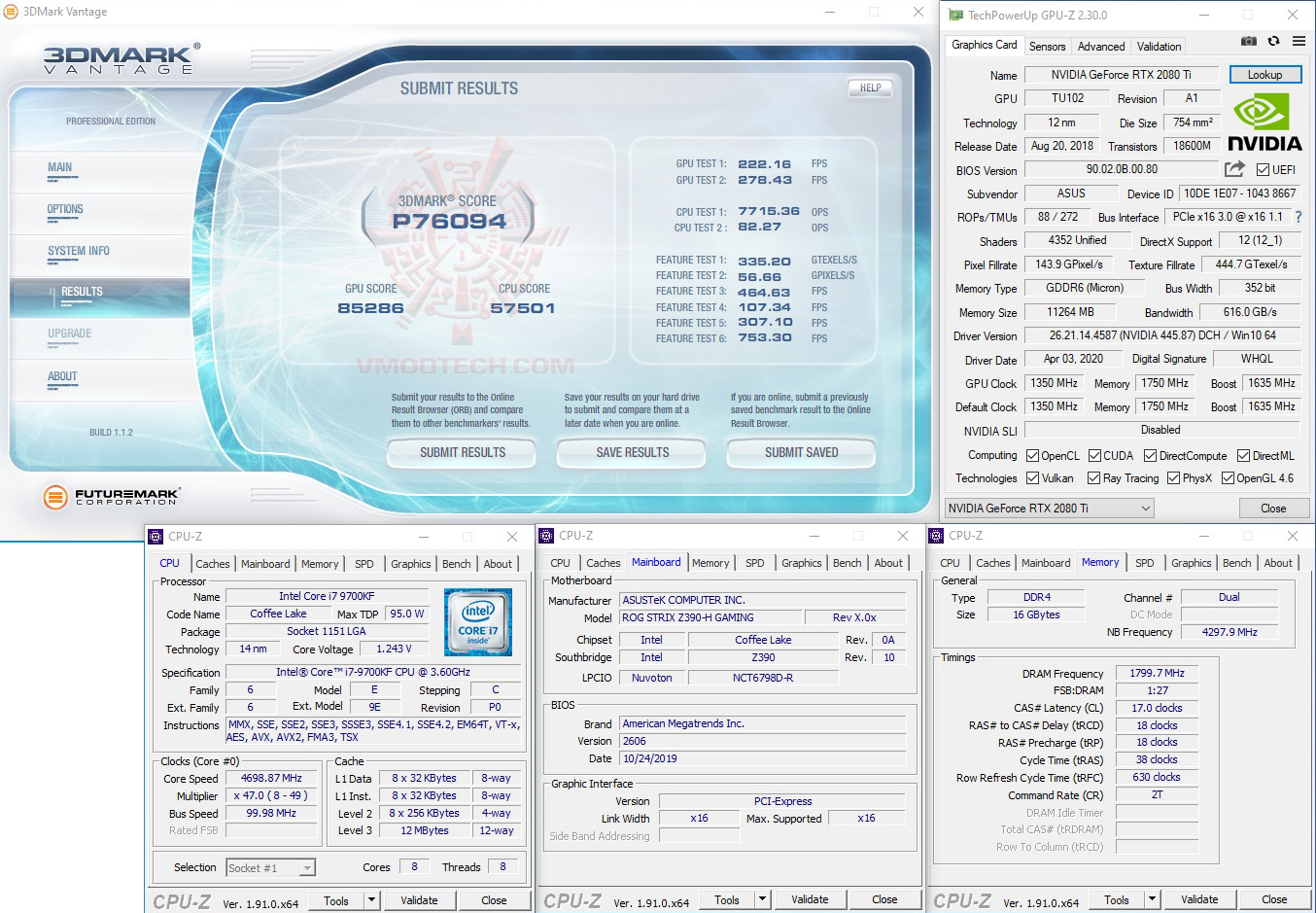Click the Submit Saved button

pos(802,453)
